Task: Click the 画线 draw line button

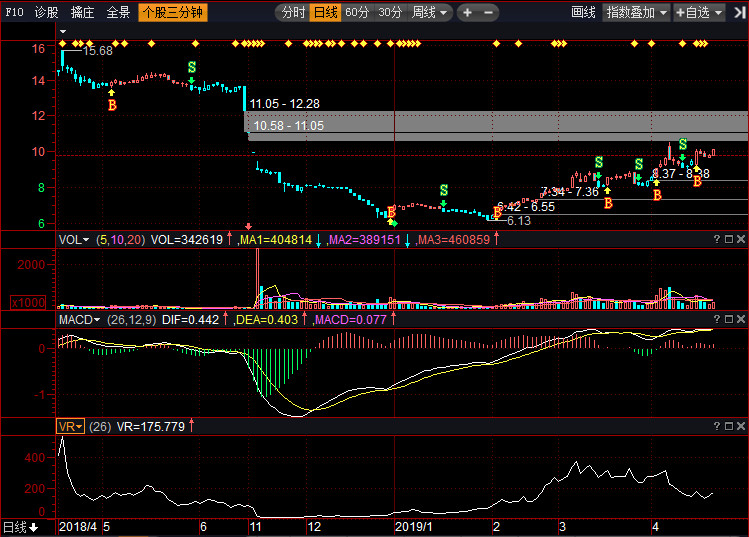Action: pos(583,13)
